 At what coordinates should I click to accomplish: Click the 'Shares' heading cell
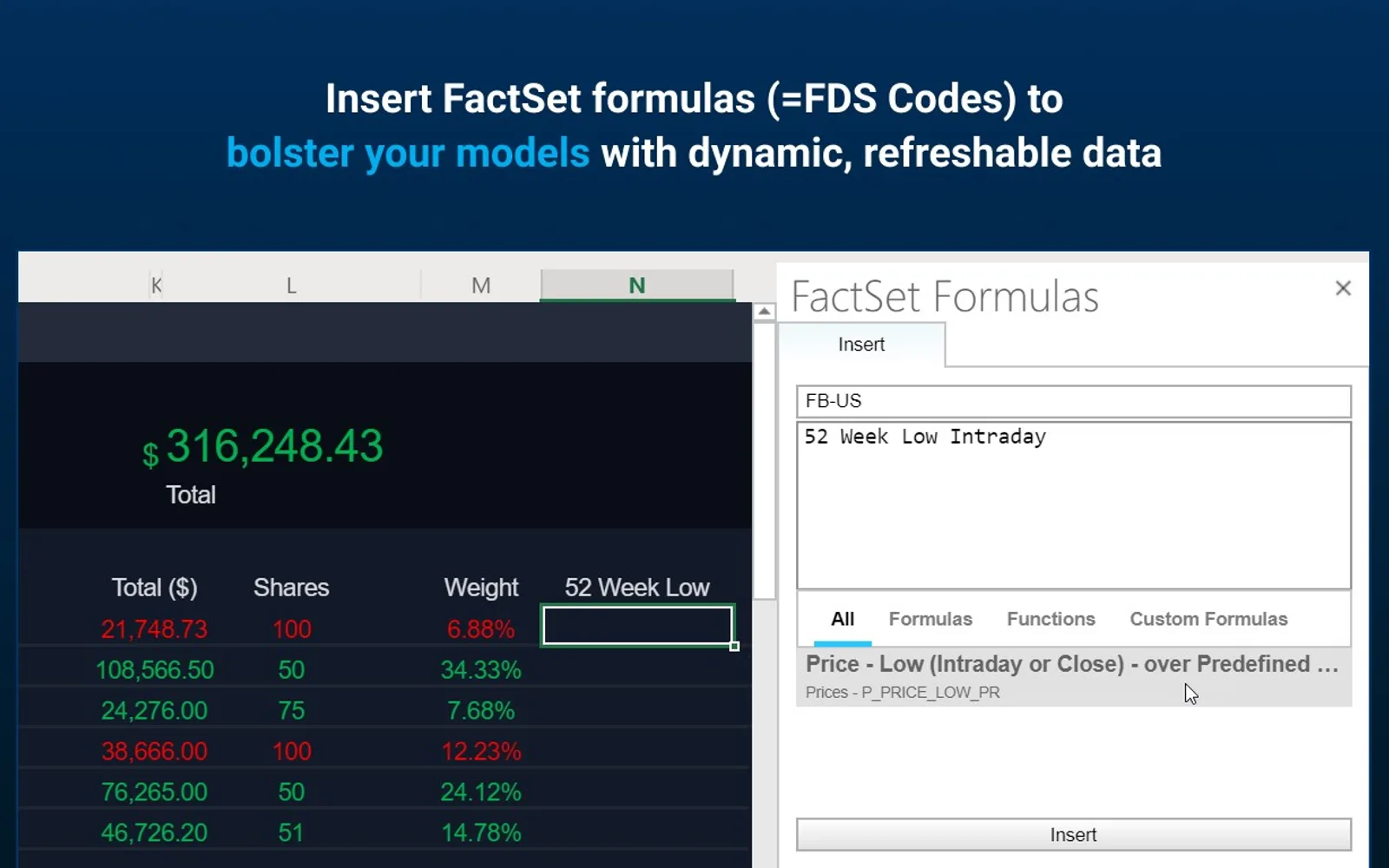point(292,588)
